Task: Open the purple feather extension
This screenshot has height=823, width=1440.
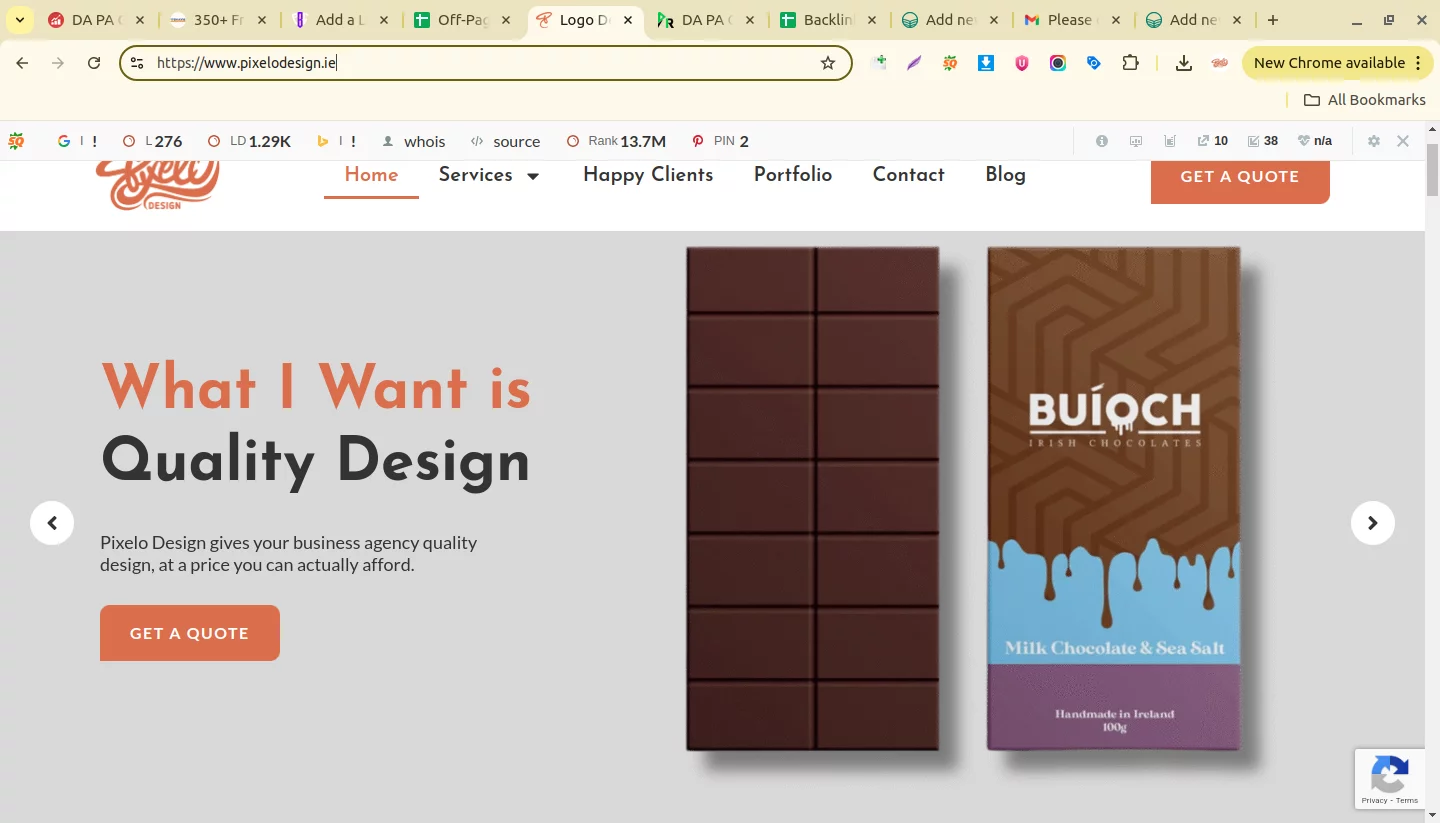Action: click(x=914, y=63)
